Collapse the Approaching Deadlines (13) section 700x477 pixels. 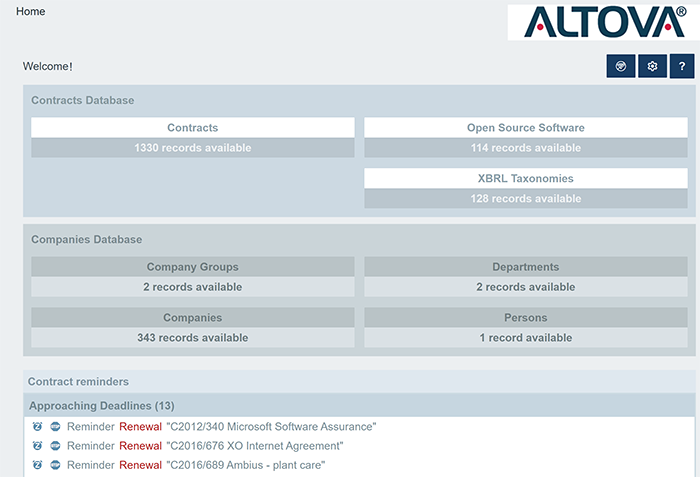[101, 406]
